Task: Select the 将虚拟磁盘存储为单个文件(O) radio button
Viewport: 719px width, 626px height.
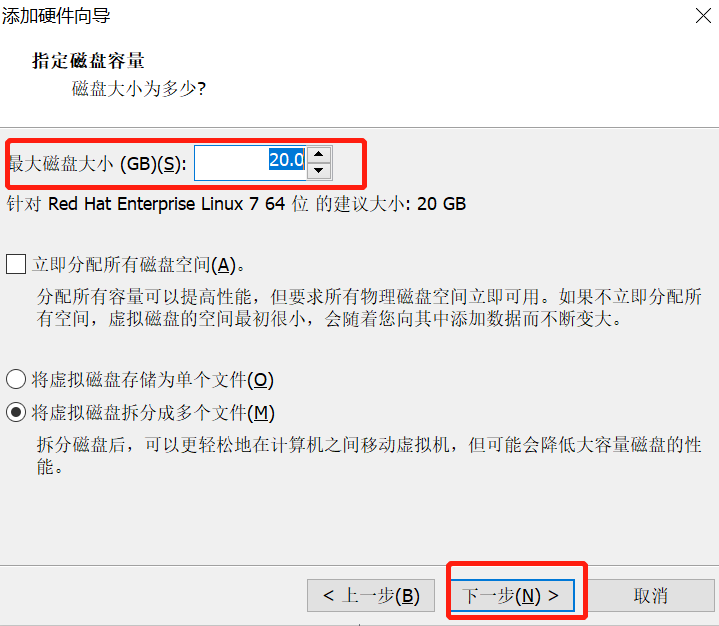Action: click(16, 380)
